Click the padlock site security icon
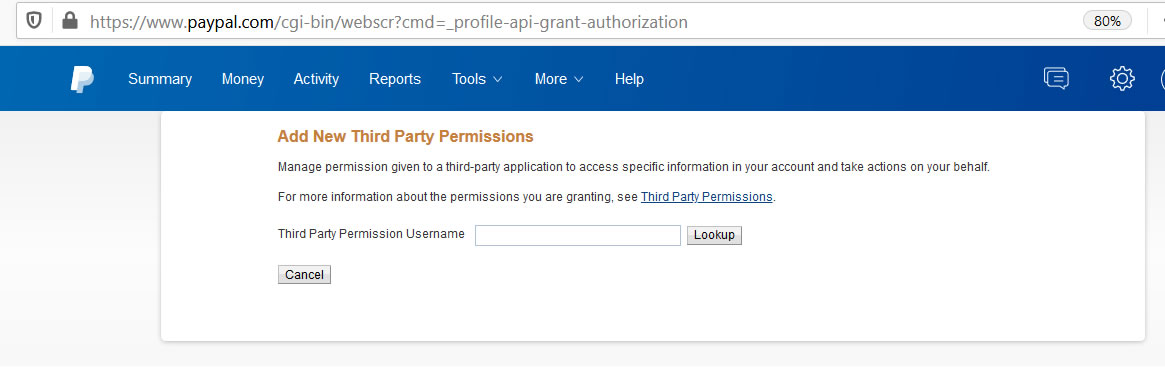1165x367 pixels. [x=70, y=21]
